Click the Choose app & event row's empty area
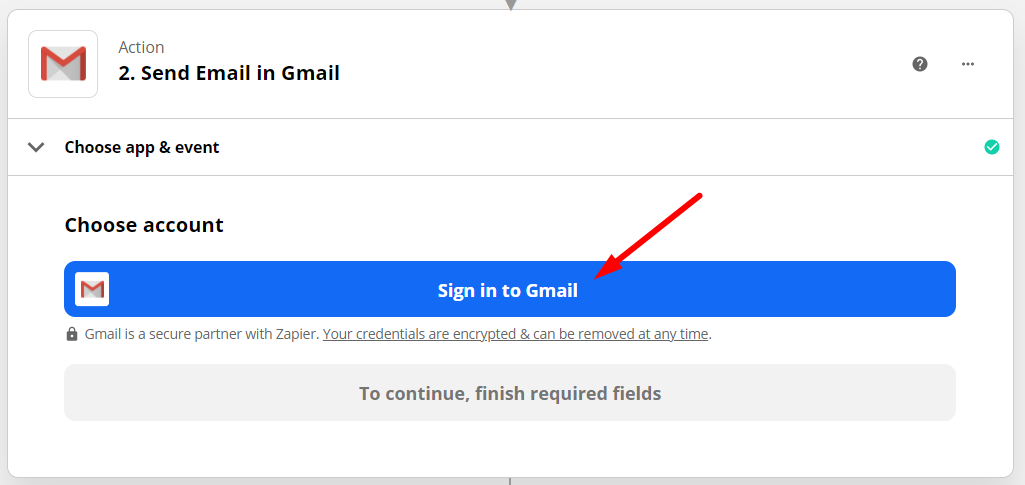1025x485 pixels. (600, 147)
